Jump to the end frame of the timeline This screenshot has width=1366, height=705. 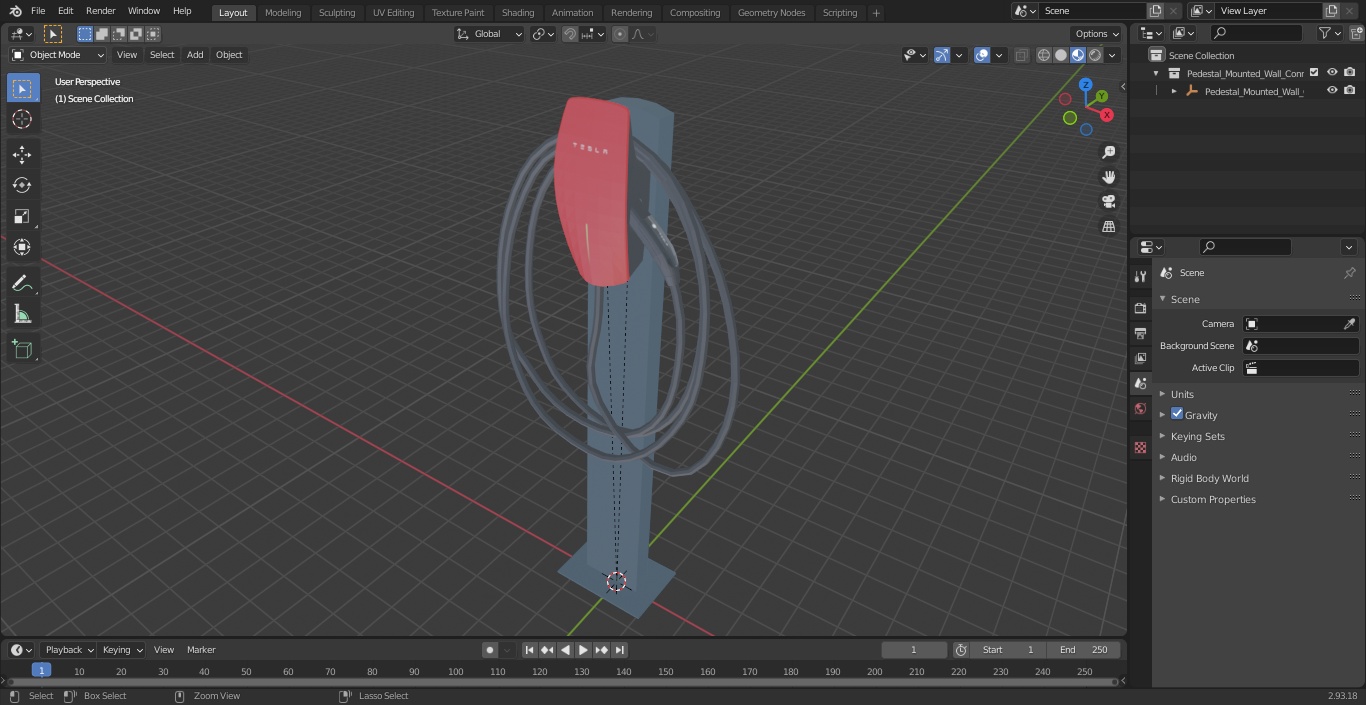click(619, 650)
